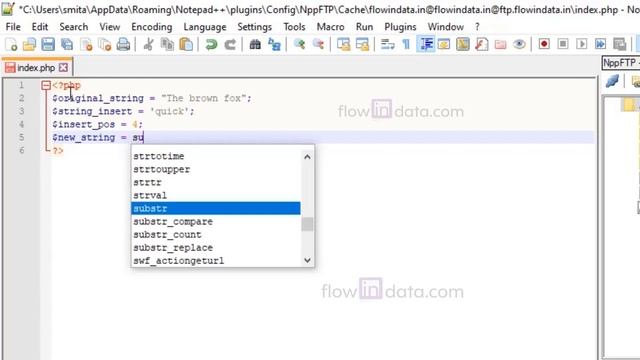Print the document using printer icon
640x360 pixels.
(123, 44)
